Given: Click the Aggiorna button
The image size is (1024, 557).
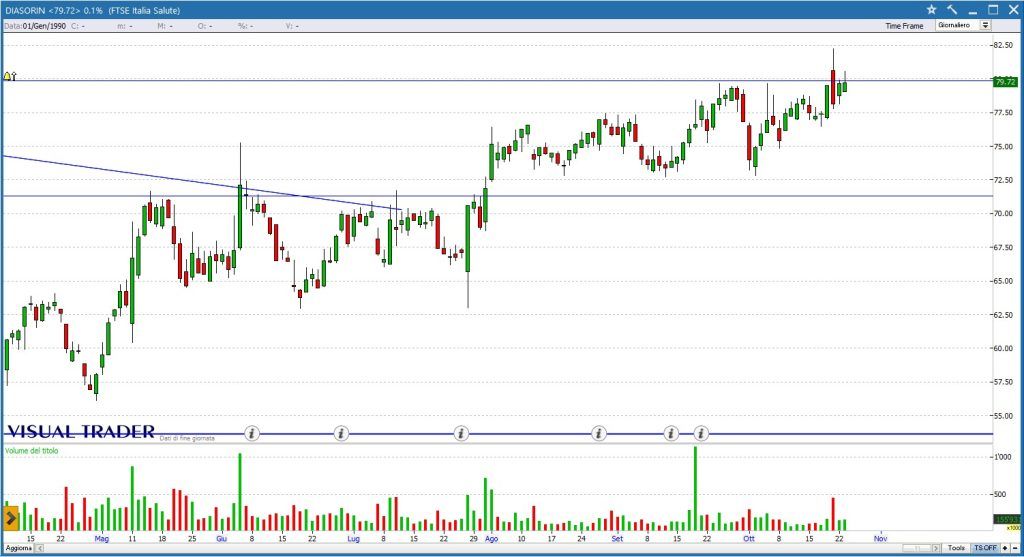Looking at the screenshot, I should coord(18,549).
